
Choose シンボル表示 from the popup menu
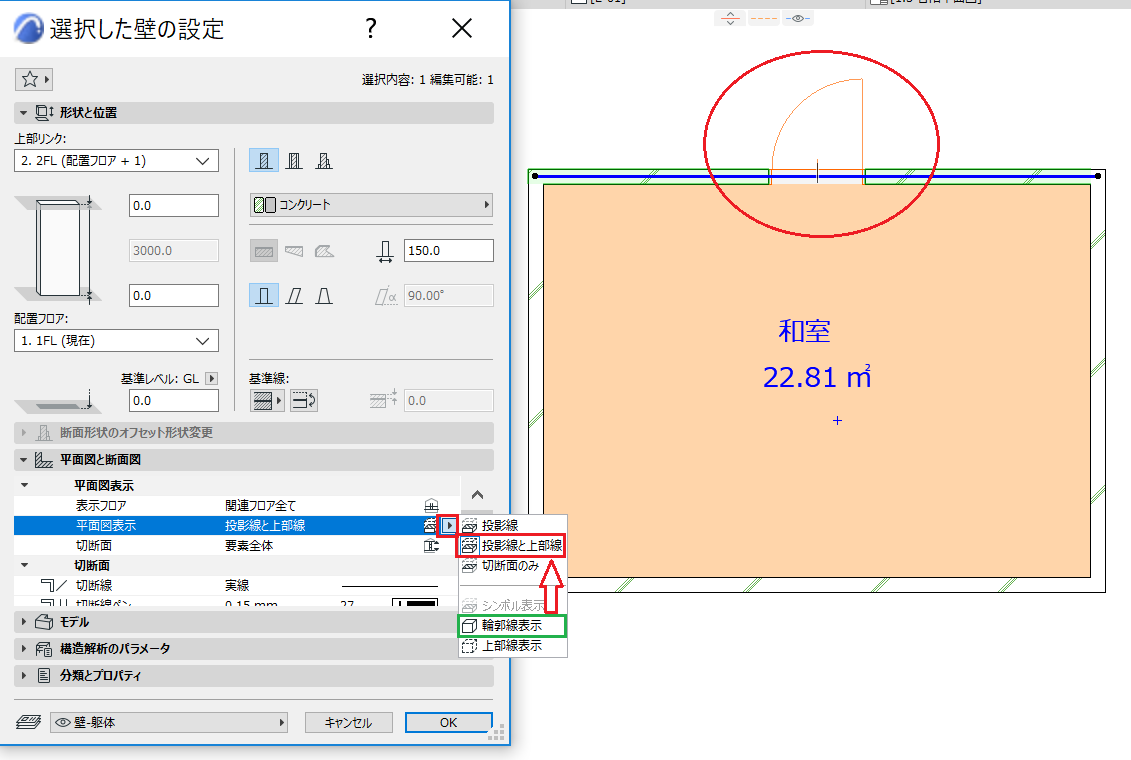[513, 606]
